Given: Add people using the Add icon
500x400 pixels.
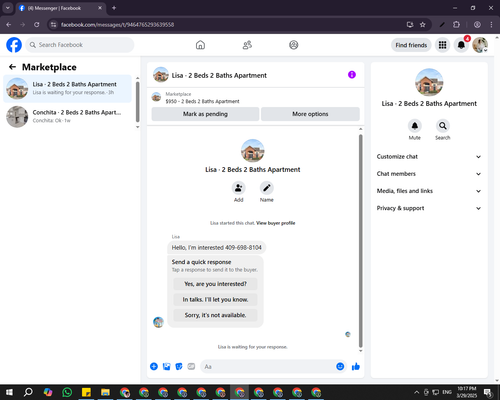Looking at the screenshot, I should click(x=239, y=188).
